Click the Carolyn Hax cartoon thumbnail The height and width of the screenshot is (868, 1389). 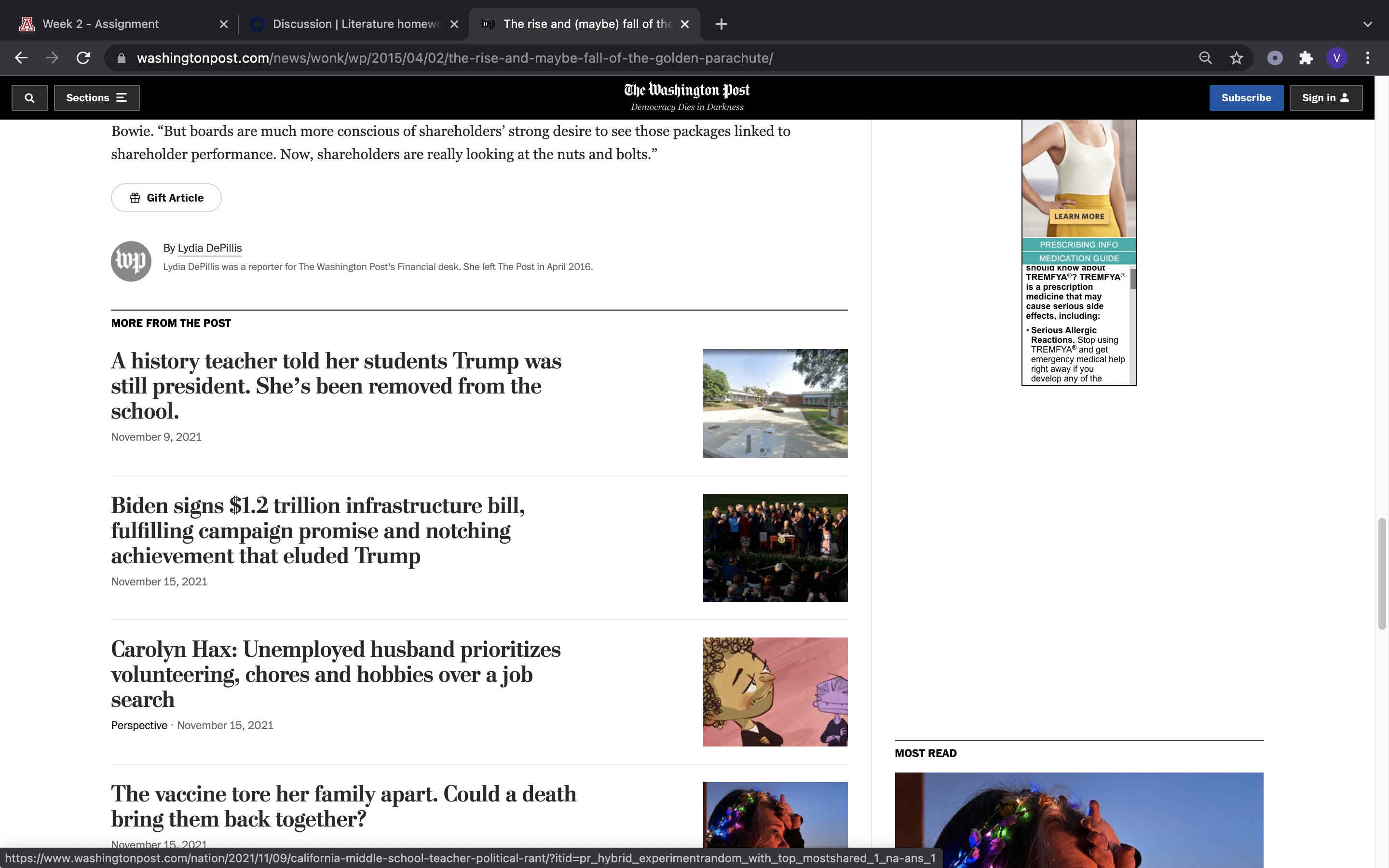(x=776, y=692)
